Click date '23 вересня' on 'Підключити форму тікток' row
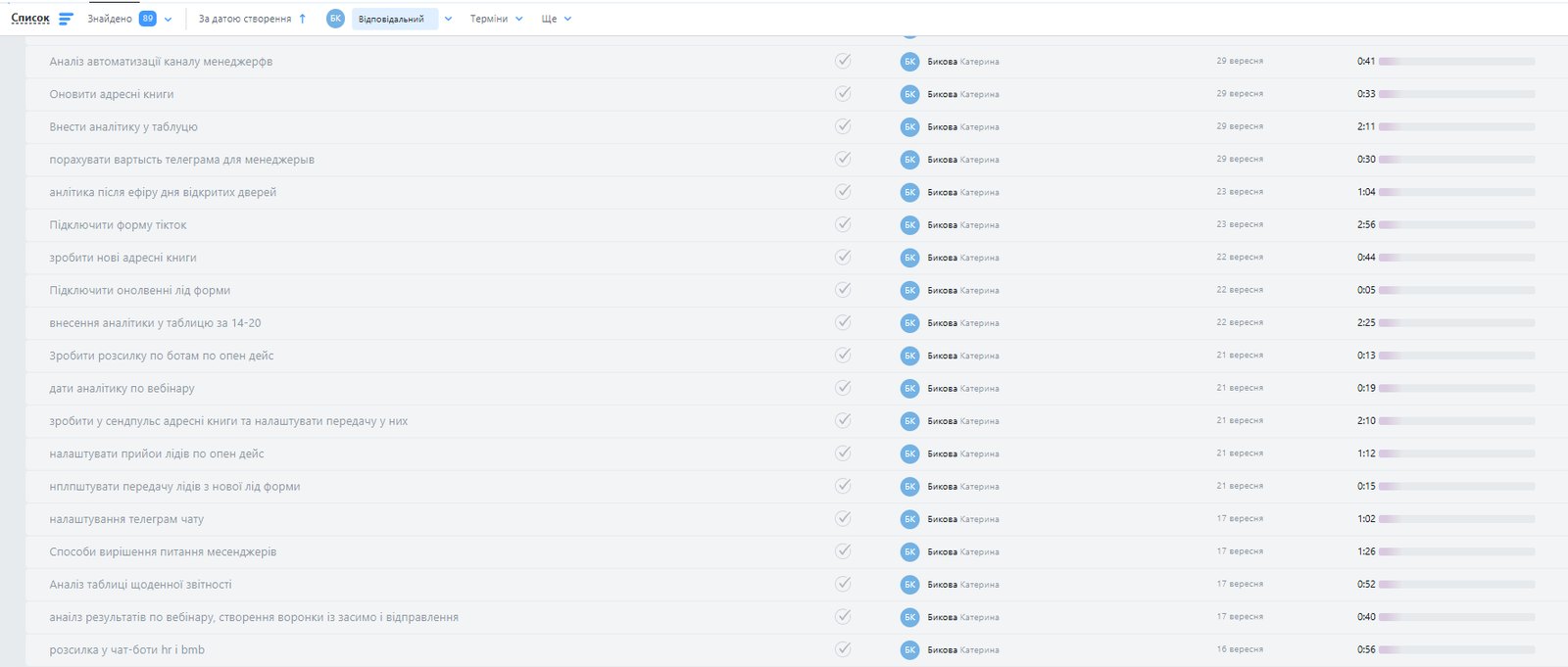Viewport: 1568px width, 667px height. pyautogui.click(x=1240, y=224)
